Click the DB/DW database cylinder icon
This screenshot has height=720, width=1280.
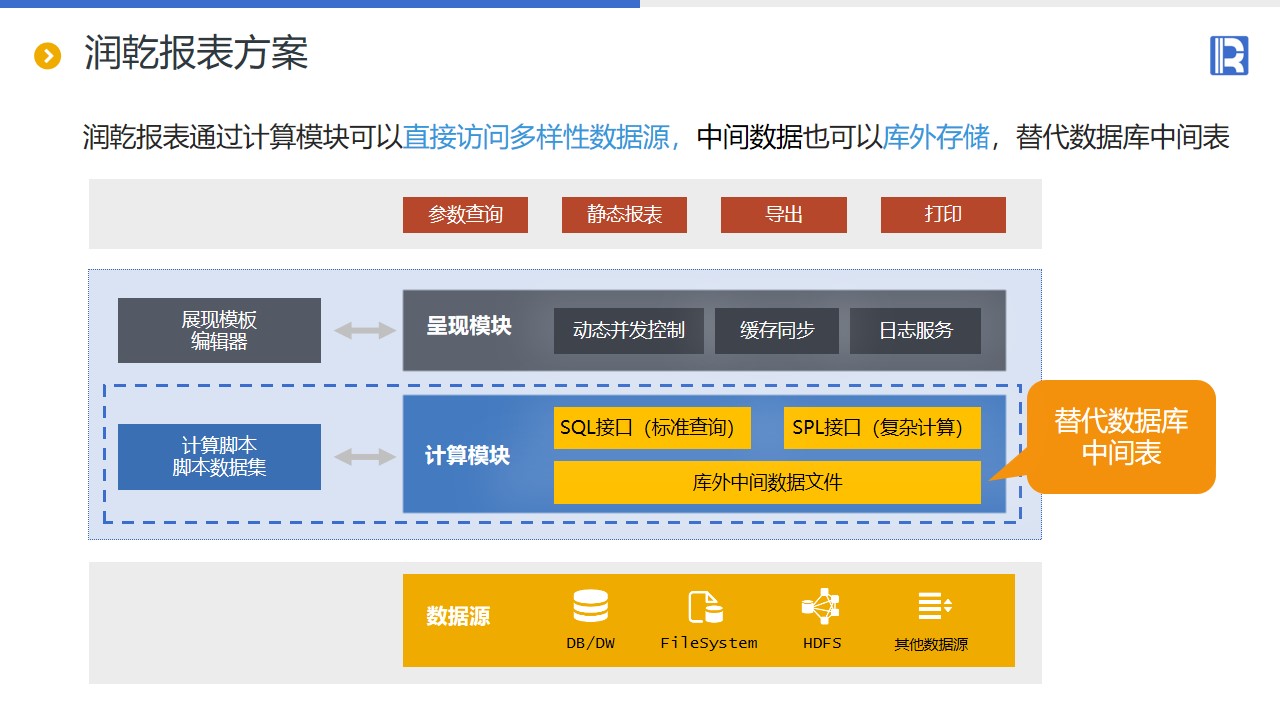(590, 606)
